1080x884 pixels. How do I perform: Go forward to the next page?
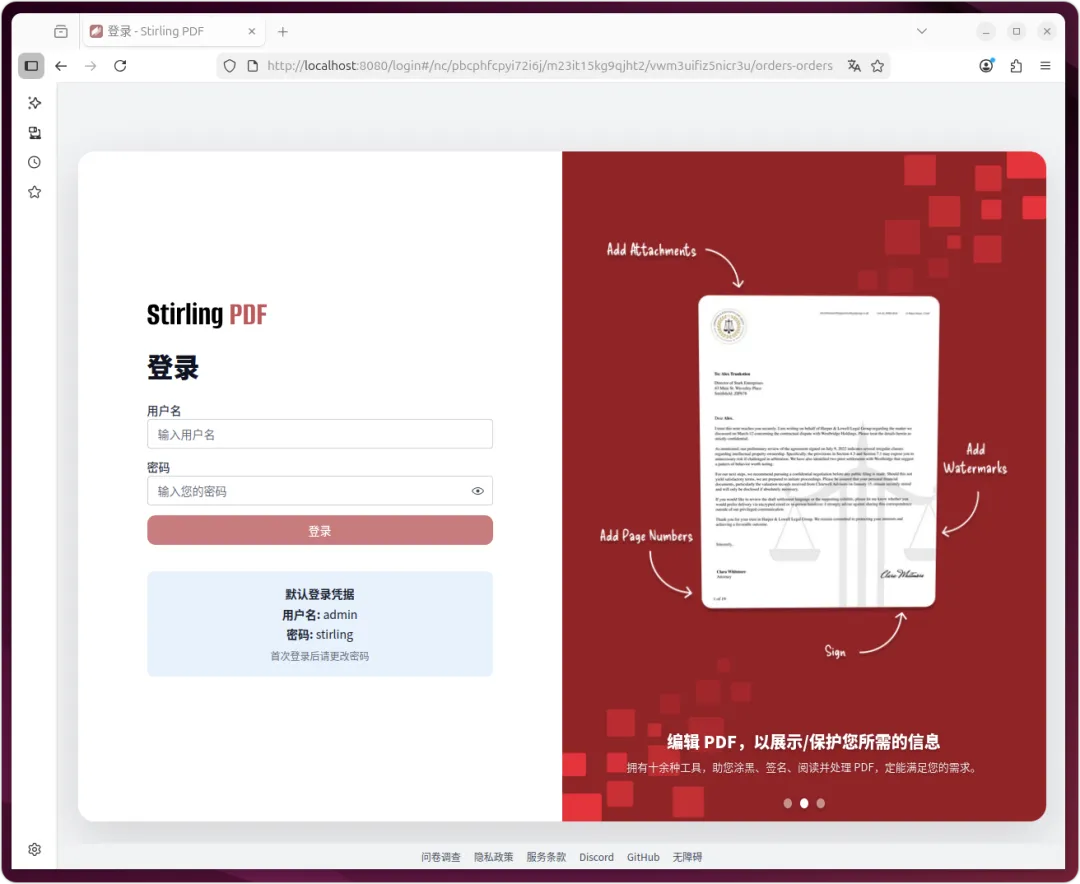point(90,66)
